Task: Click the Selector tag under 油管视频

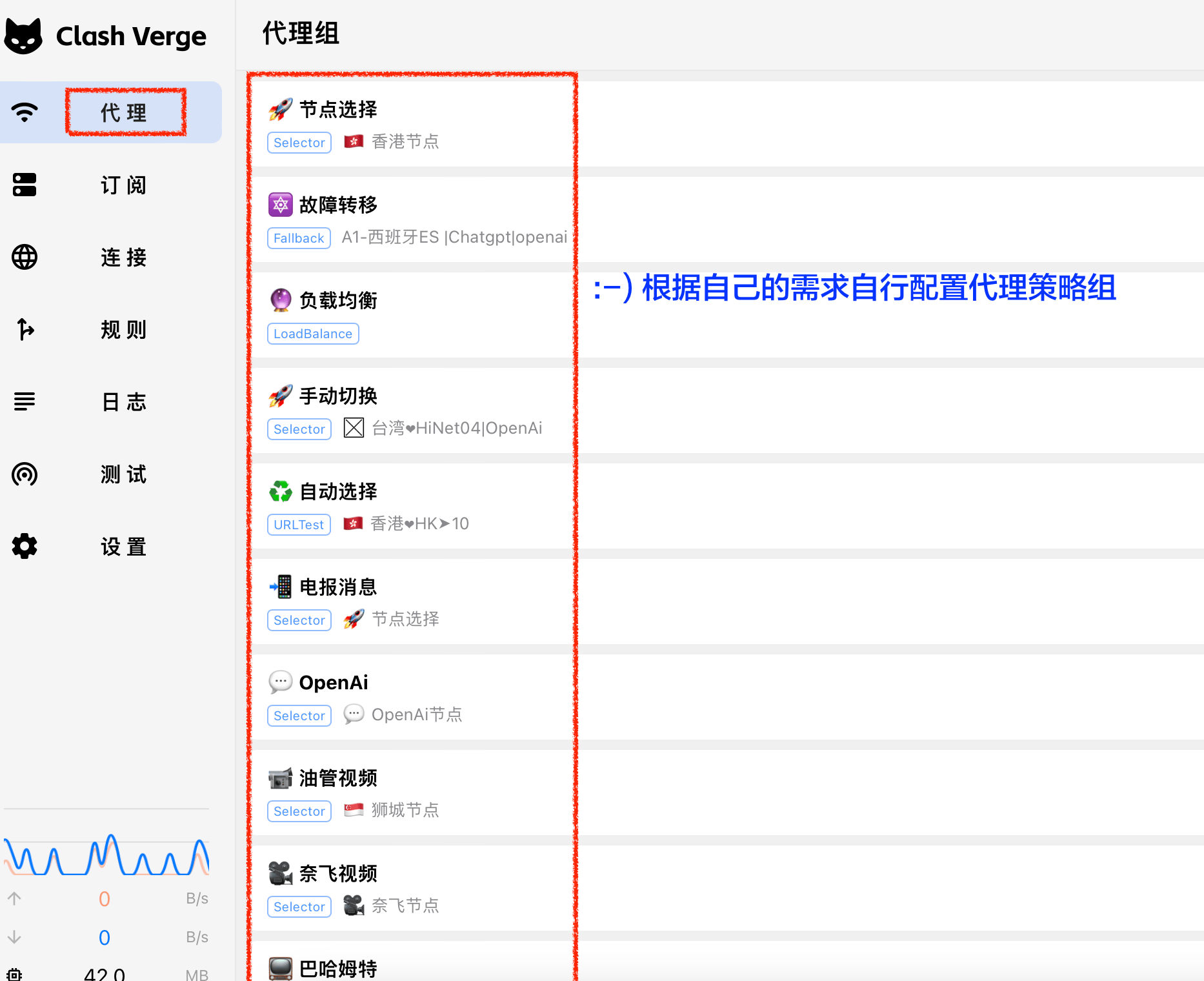Action: tap(299, 811)
